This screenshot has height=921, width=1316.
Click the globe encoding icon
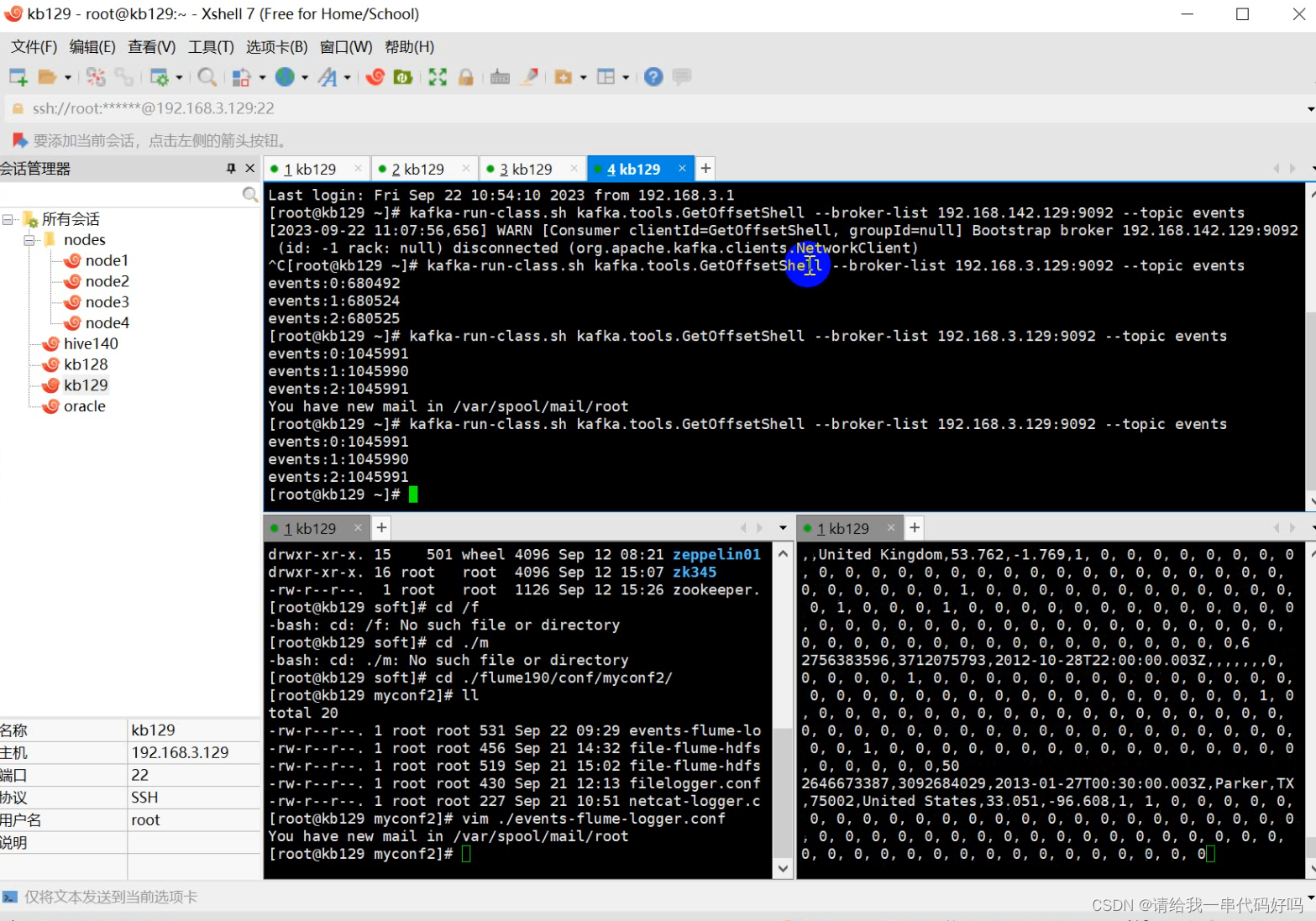(286, 77)
